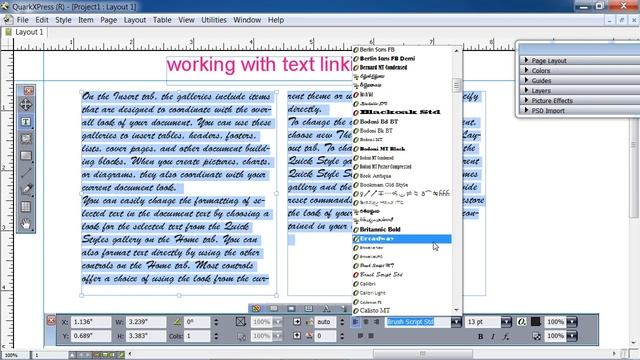The height and width of the screenshot is (360, 640).
Task: Choose Britannic Bold from the font list
Action: point(402,229)
